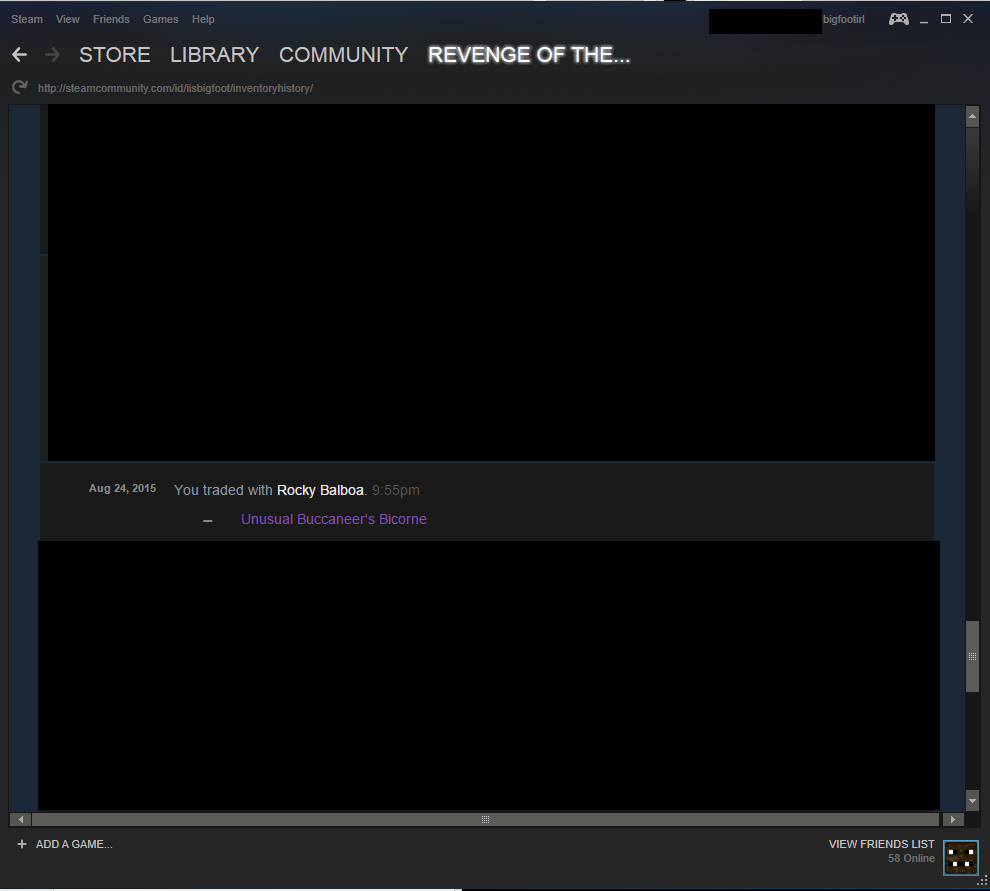Minimize the Steam window
The width and height of the screenshot is (990, 891).
[924, 20]
